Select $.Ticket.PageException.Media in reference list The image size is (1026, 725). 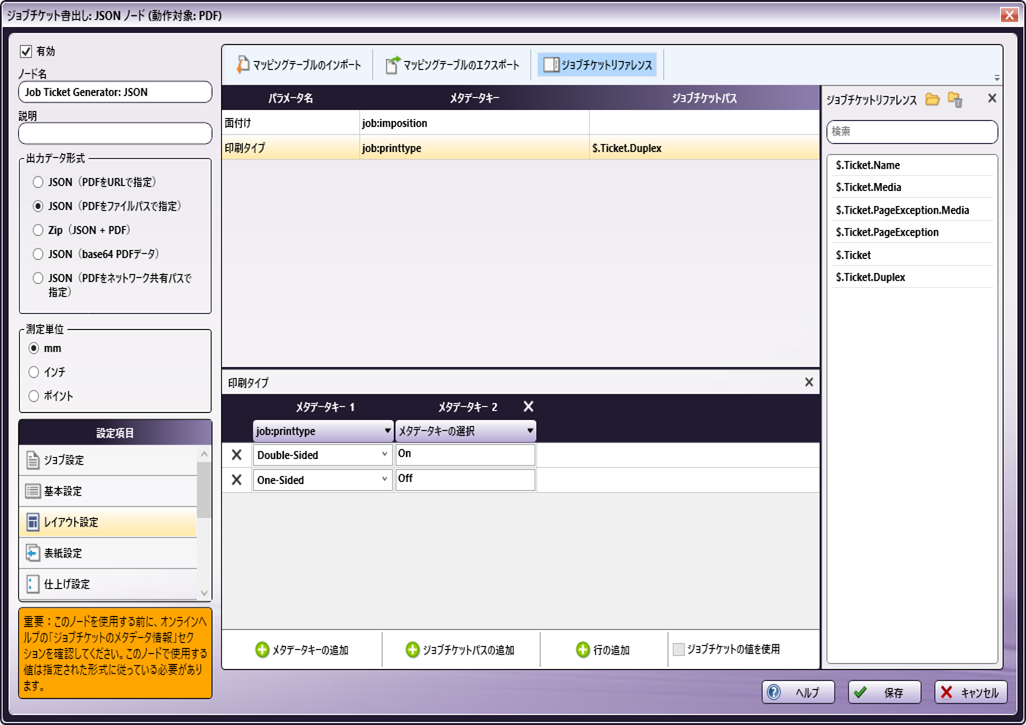coord(912,210)
